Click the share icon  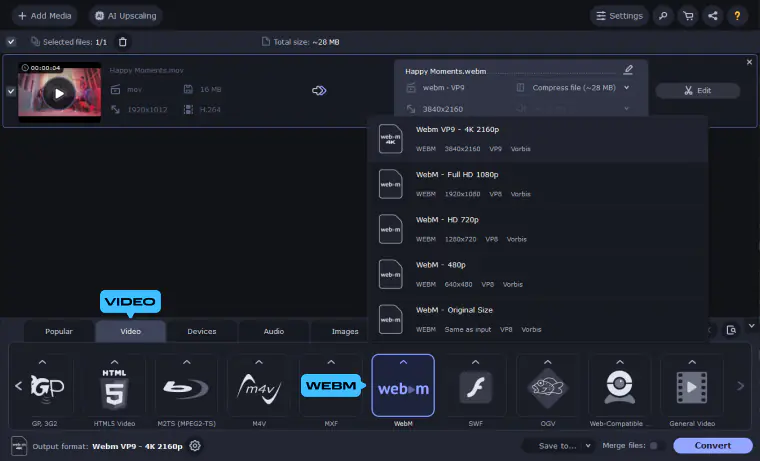[712, 16]
